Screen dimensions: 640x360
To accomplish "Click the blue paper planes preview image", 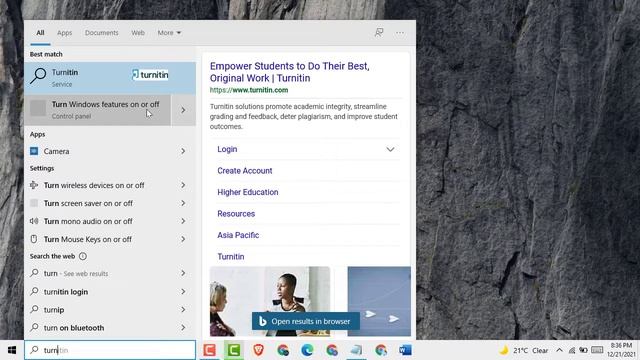I will (x=379, y=301).
